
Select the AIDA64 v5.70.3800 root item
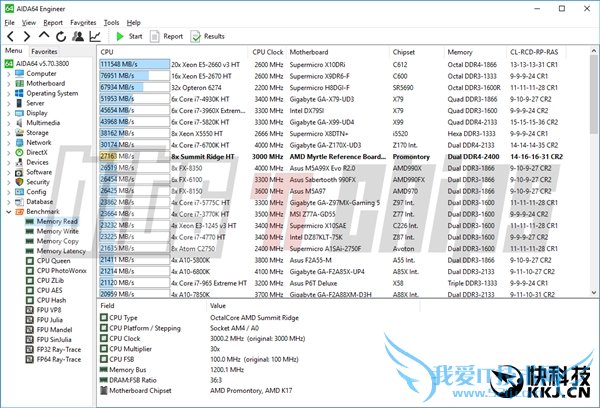(x=38, y=64)
